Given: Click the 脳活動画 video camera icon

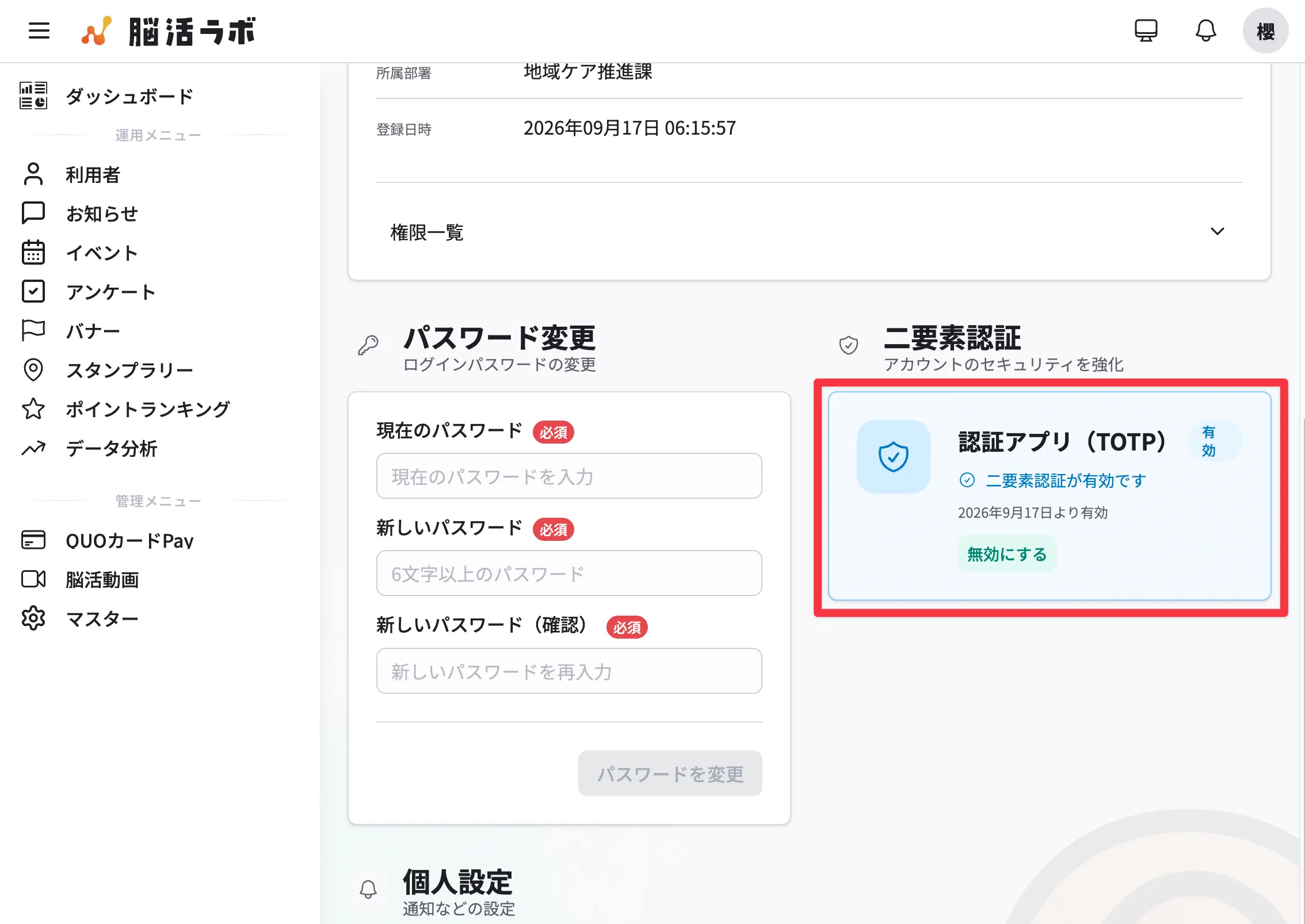Looking at the screenshot, I should (33, 579).
